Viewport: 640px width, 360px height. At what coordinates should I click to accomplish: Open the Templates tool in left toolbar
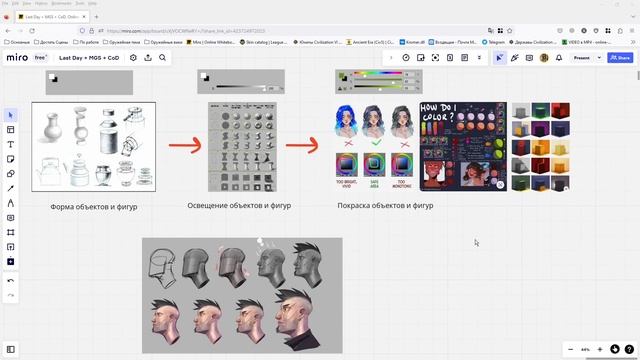(11, 130)
